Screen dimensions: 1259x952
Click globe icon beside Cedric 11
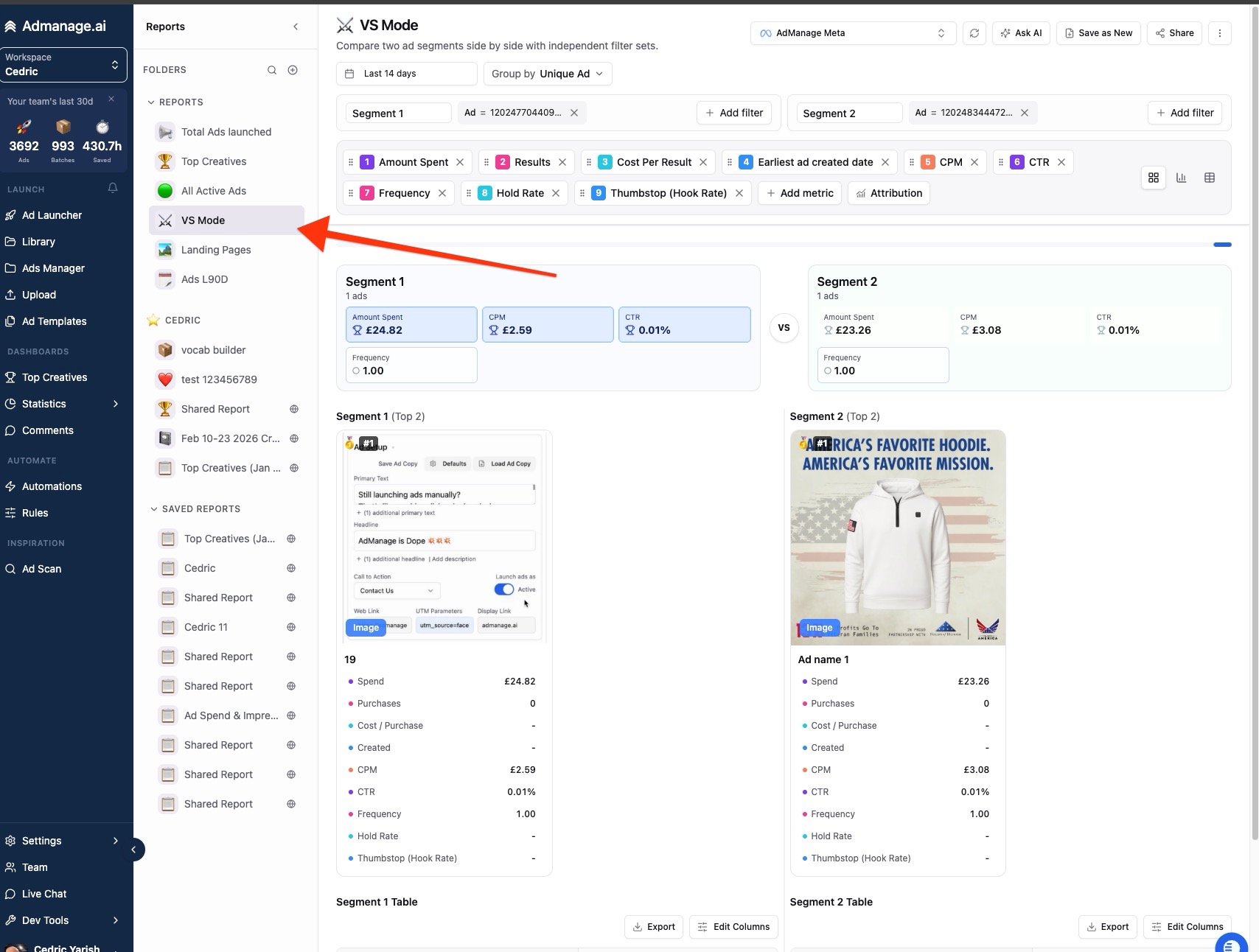pyautogui.click(x=291, y=627)
